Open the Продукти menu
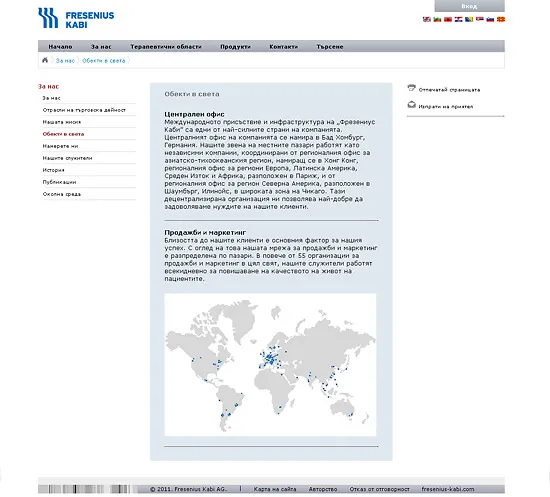This screenshot has height=497, width=550. 235,47
